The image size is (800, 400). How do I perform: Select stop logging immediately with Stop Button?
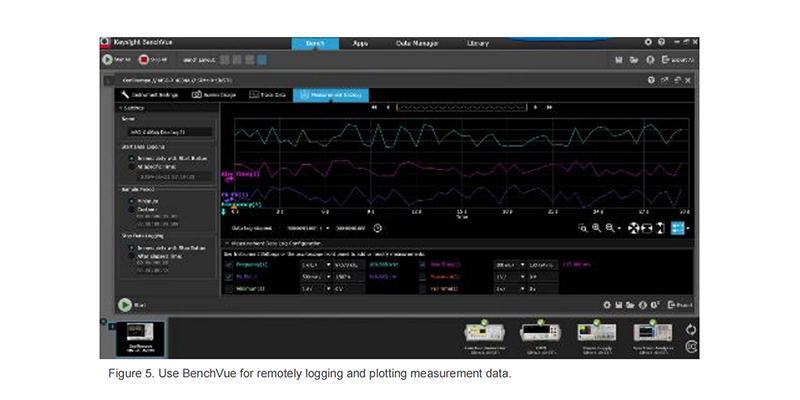pyautogui.click(x=132, y=247)
